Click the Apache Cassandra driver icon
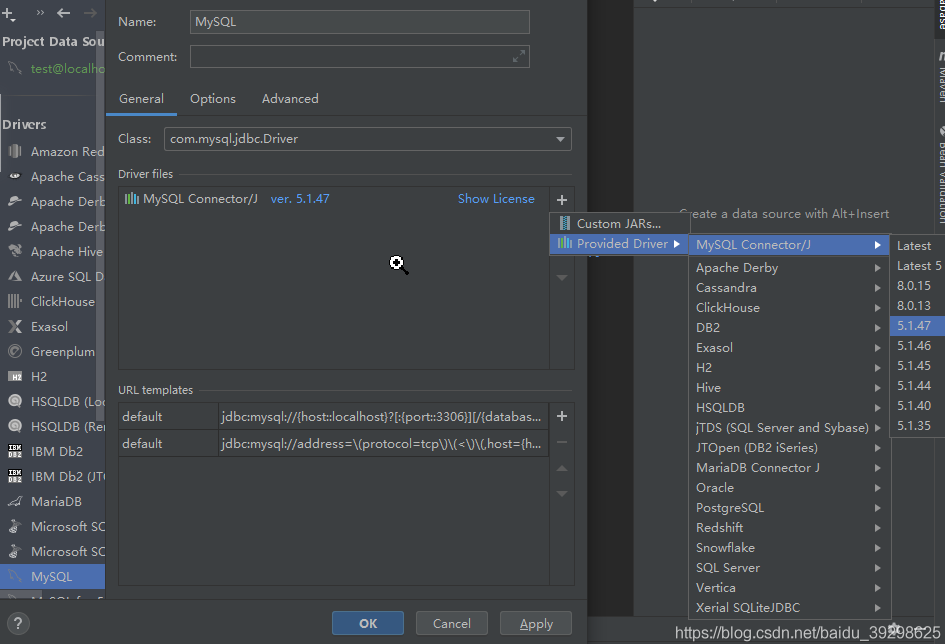Image resolution: width=945 pixels, height=644 pixels. coord(15,177)
